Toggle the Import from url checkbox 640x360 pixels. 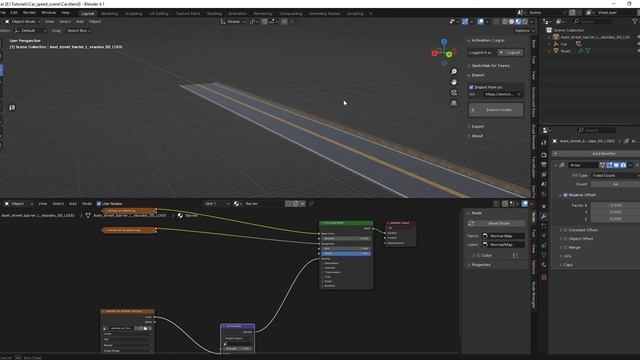pos(471,87)
